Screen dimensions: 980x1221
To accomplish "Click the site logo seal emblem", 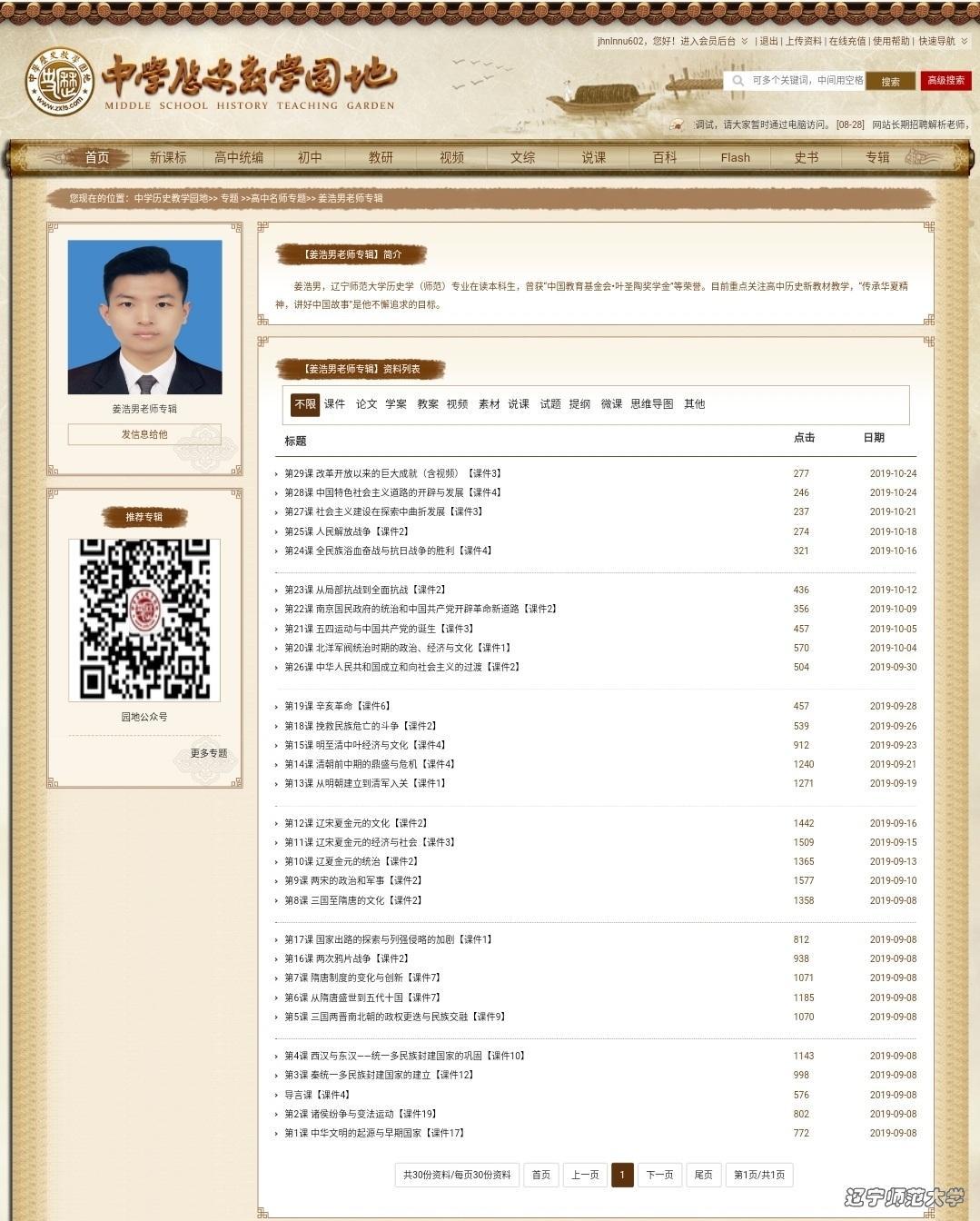I will pos(60,82).
